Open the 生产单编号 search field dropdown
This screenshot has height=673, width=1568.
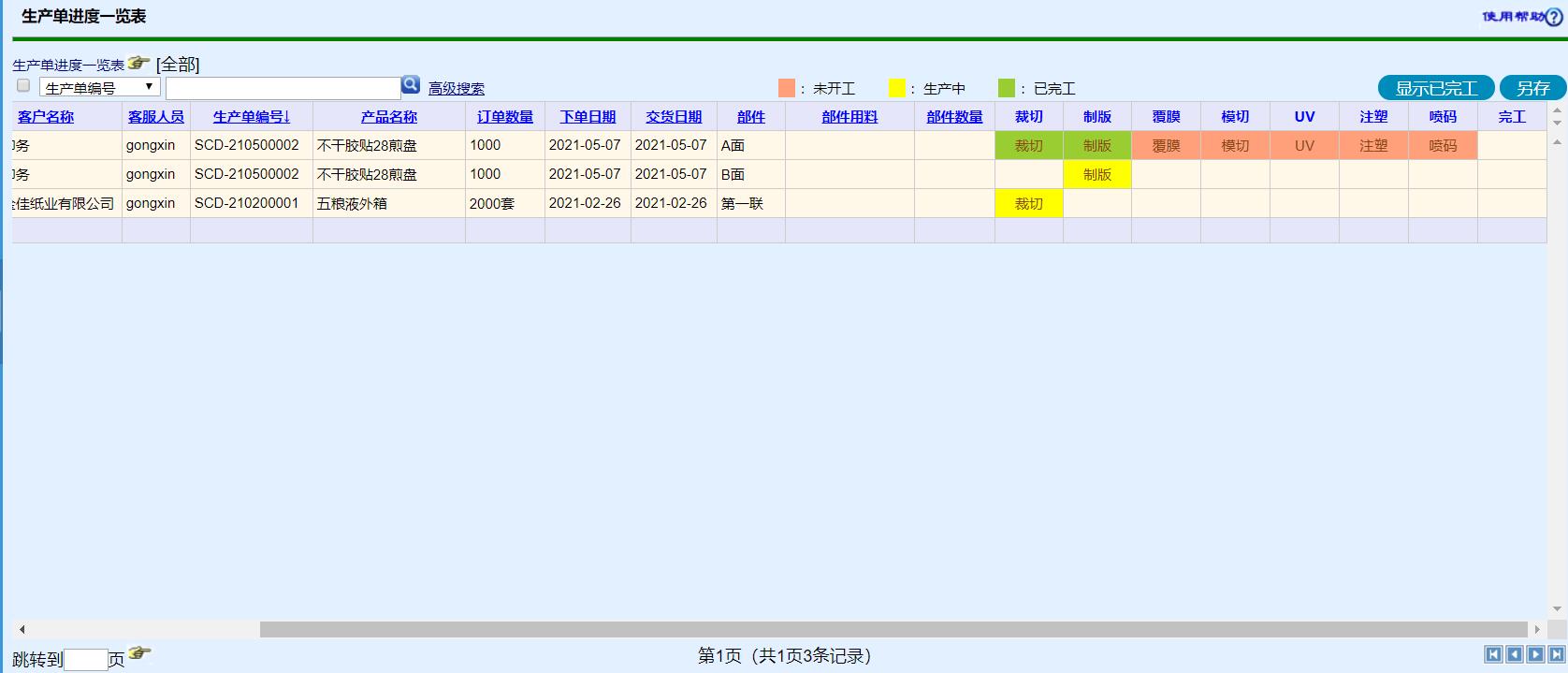[99, 88]
